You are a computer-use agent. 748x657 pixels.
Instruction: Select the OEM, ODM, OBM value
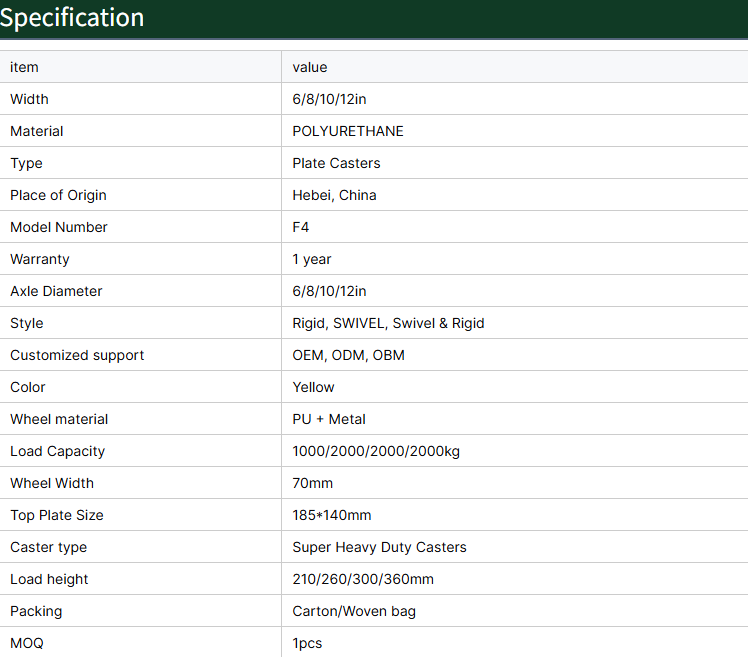tap(348, 355)
